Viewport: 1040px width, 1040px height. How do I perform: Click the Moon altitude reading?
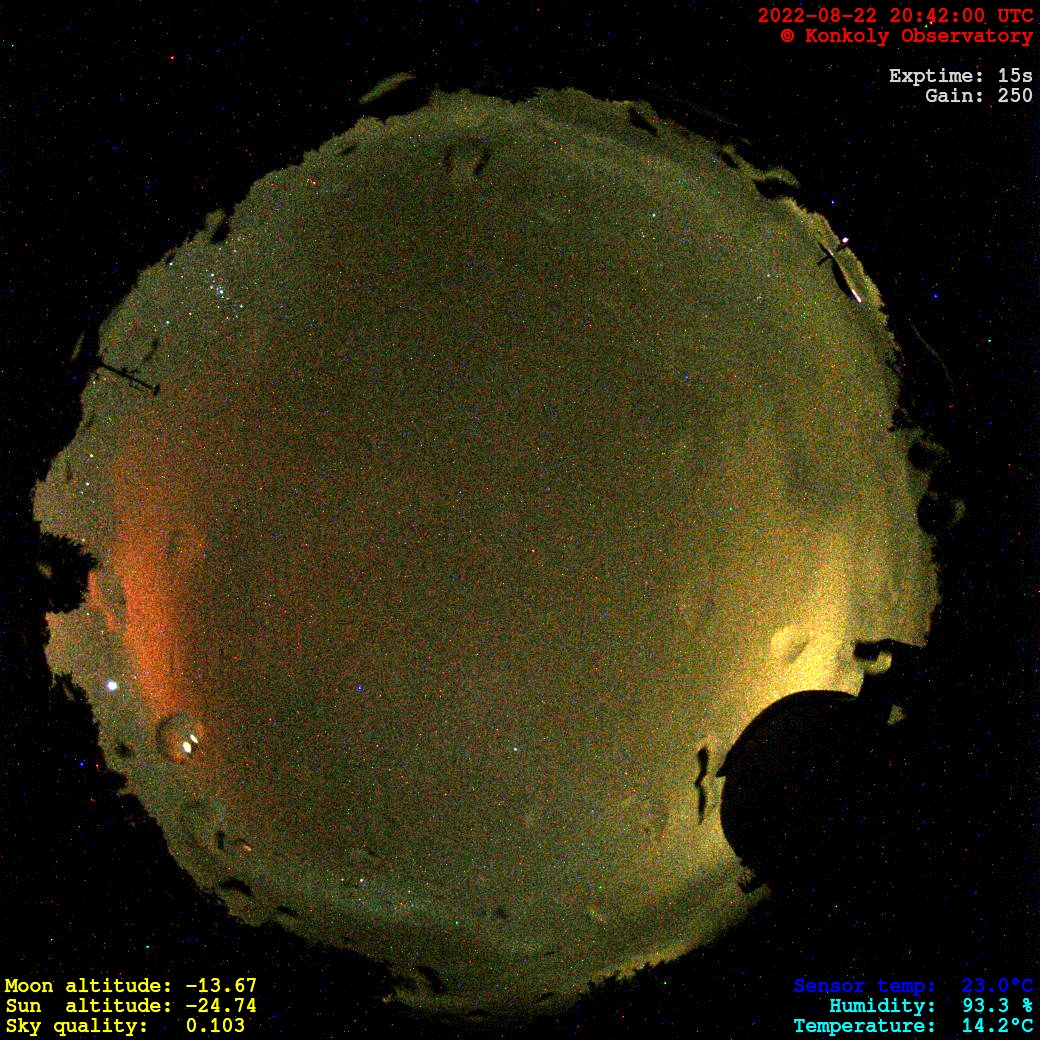pyautogui.click(x=130, y=986)
